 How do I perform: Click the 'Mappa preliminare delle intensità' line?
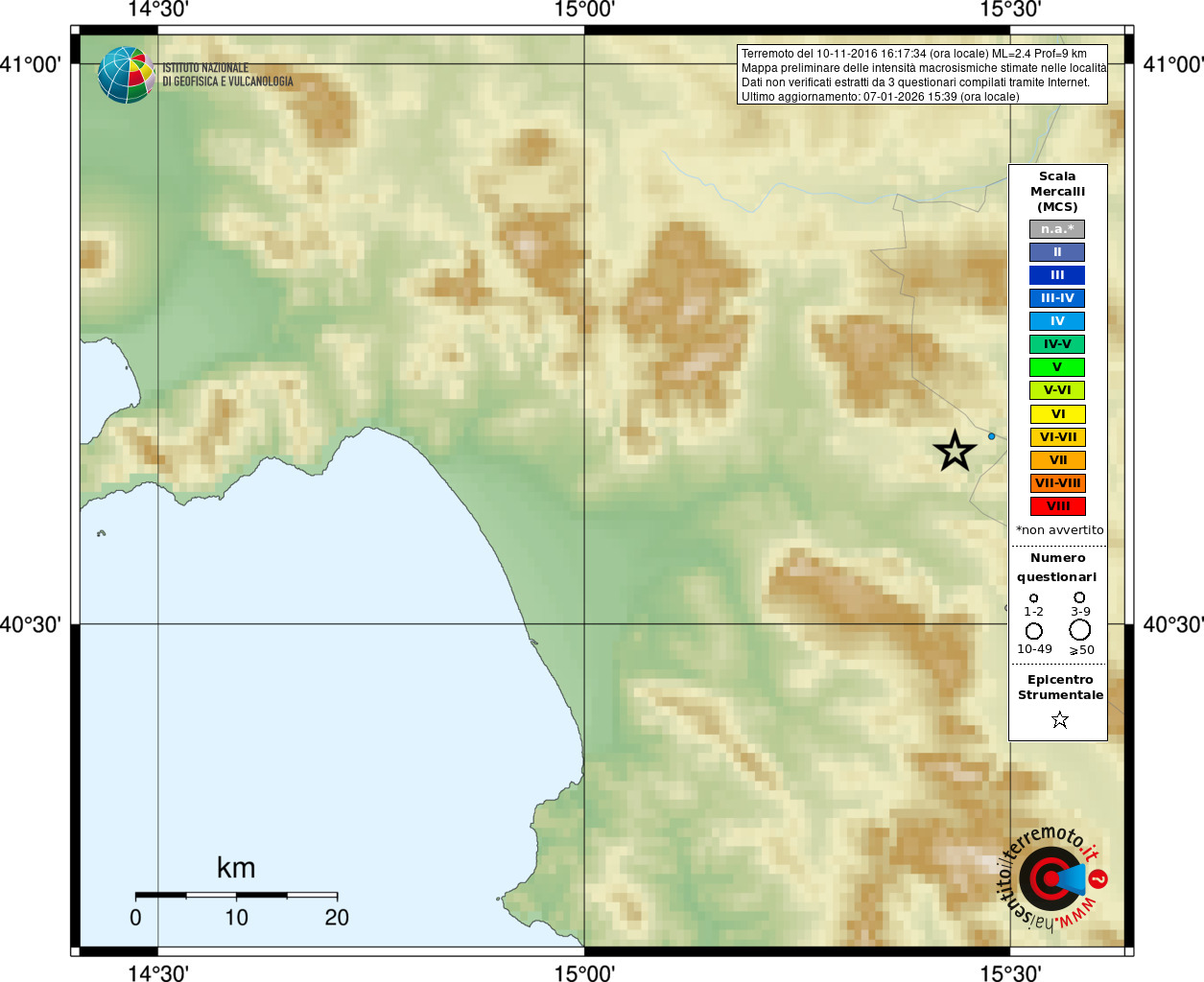click(x=924, y=68)
